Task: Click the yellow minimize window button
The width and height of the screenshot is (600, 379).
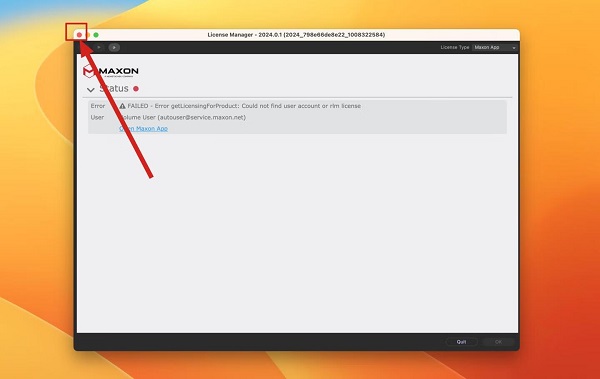Action: [x=88, y=35]
